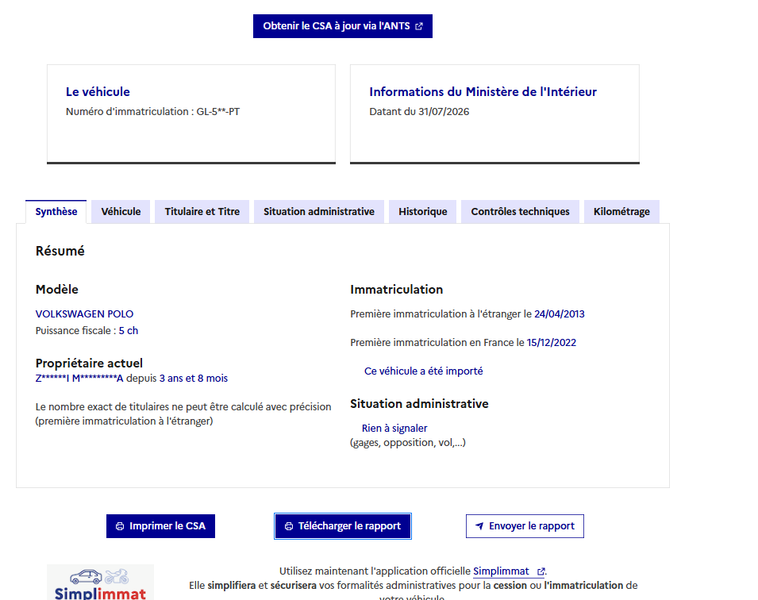
Task: Click the Télécharger le rapport button
Action: [343, 526]
